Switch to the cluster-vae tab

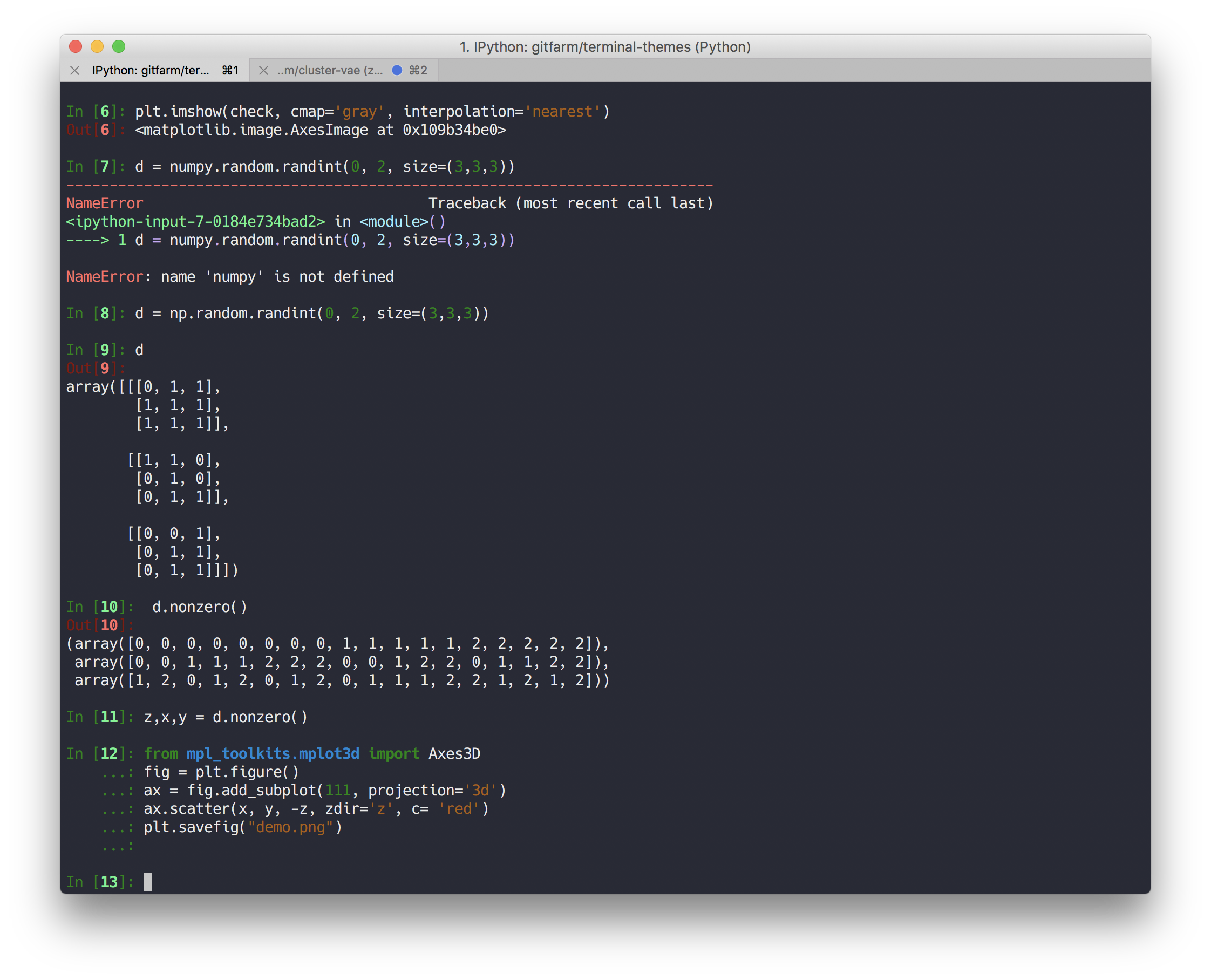tap(330, 70)
